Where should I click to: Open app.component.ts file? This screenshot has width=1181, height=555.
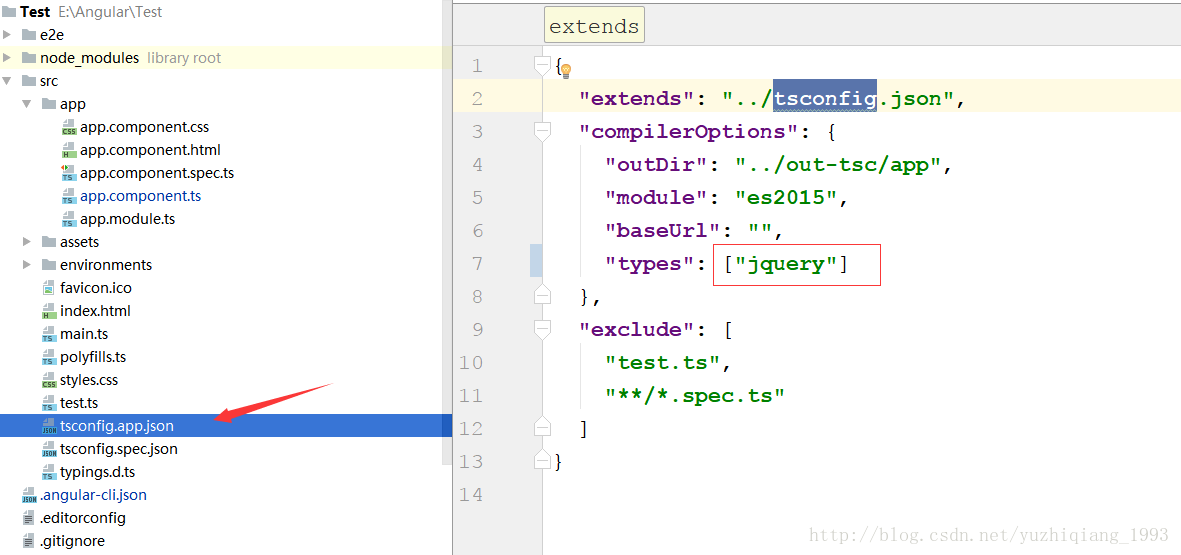click(140, 196)
